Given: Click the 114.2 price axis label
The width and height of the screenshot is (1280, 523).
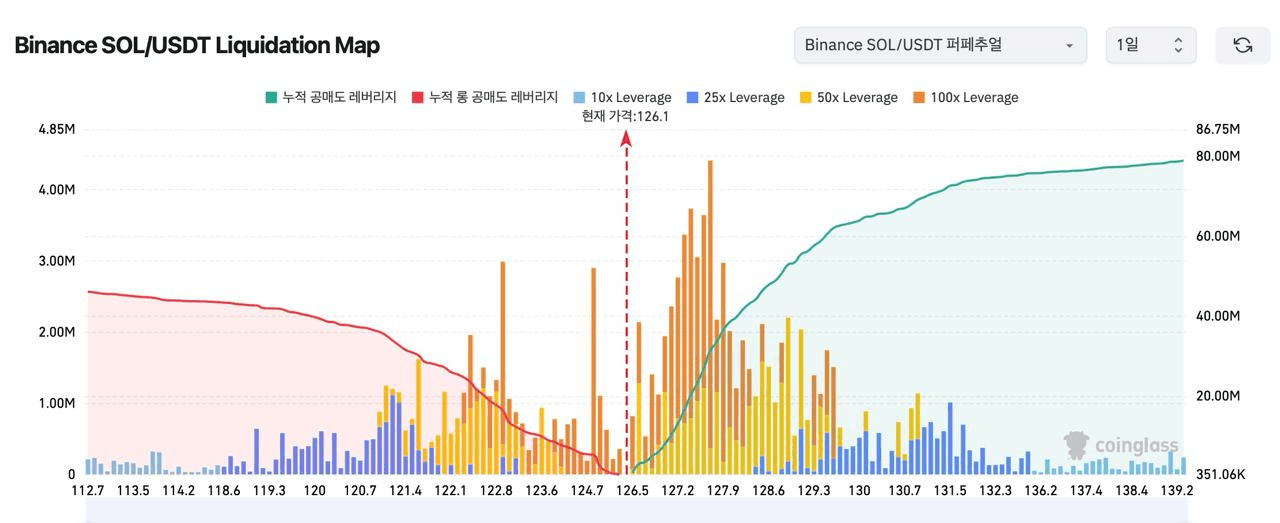Looking at the screenshot, I should coord(179,490).
